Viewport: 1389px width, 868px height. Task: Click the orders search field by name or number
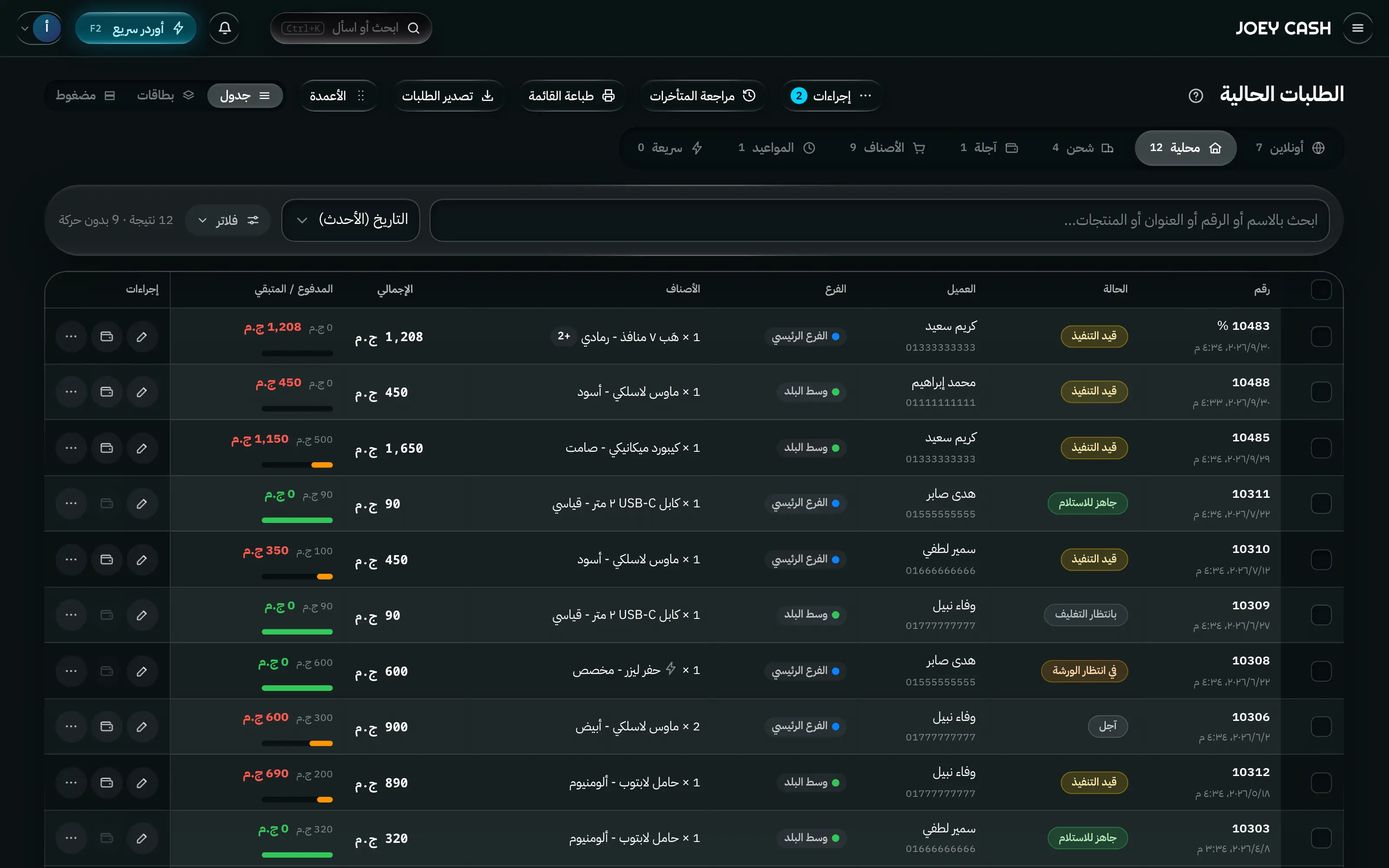(x=879, y=220)
